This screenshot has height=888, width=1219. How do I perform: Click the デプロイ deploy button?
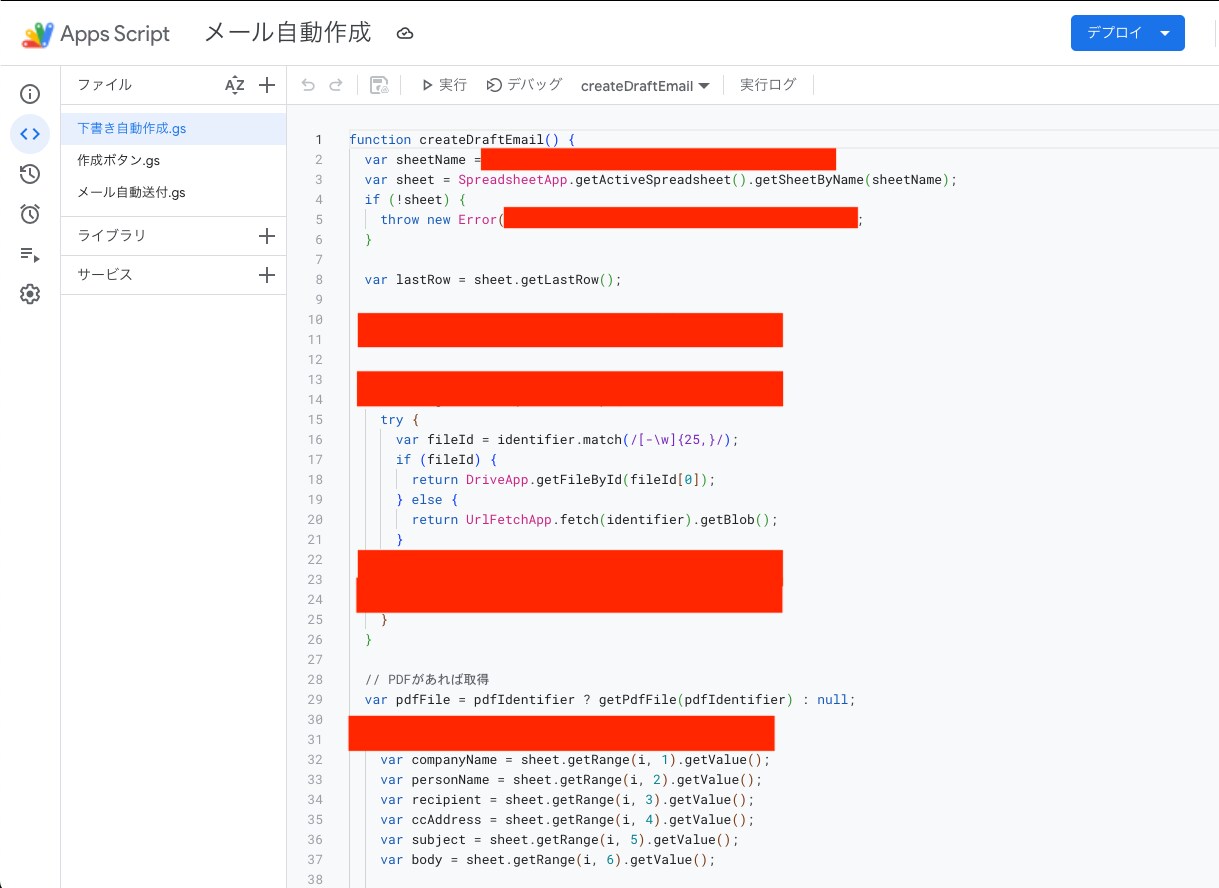[x=1127, y=33]
